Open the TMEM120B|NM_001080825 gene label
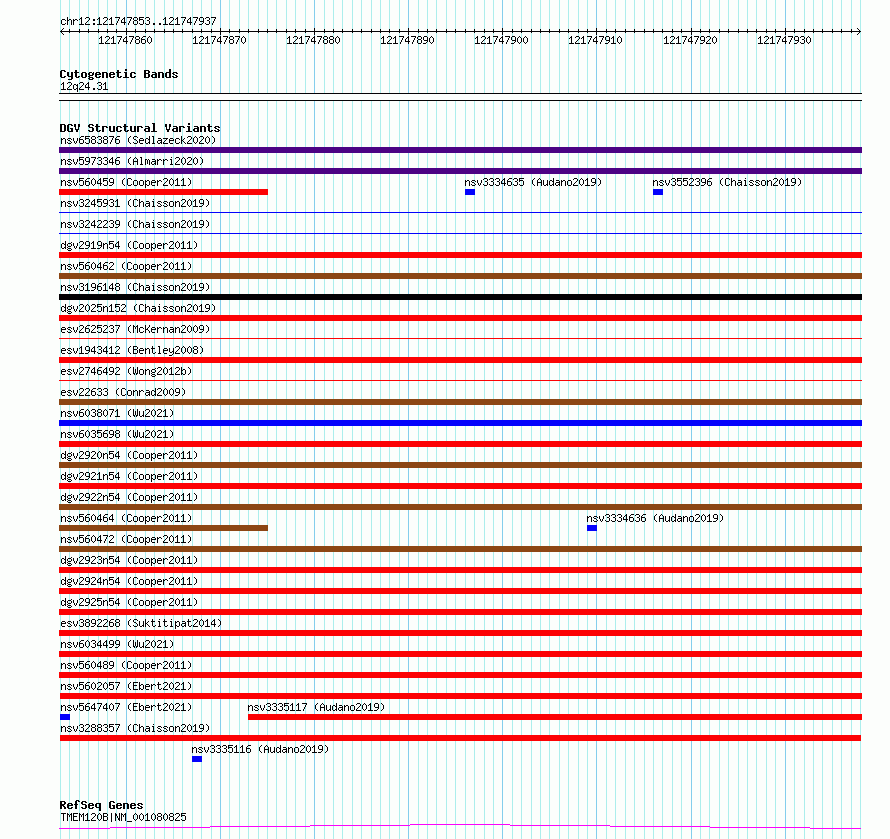The image size is (890, 839). point(123,817)
